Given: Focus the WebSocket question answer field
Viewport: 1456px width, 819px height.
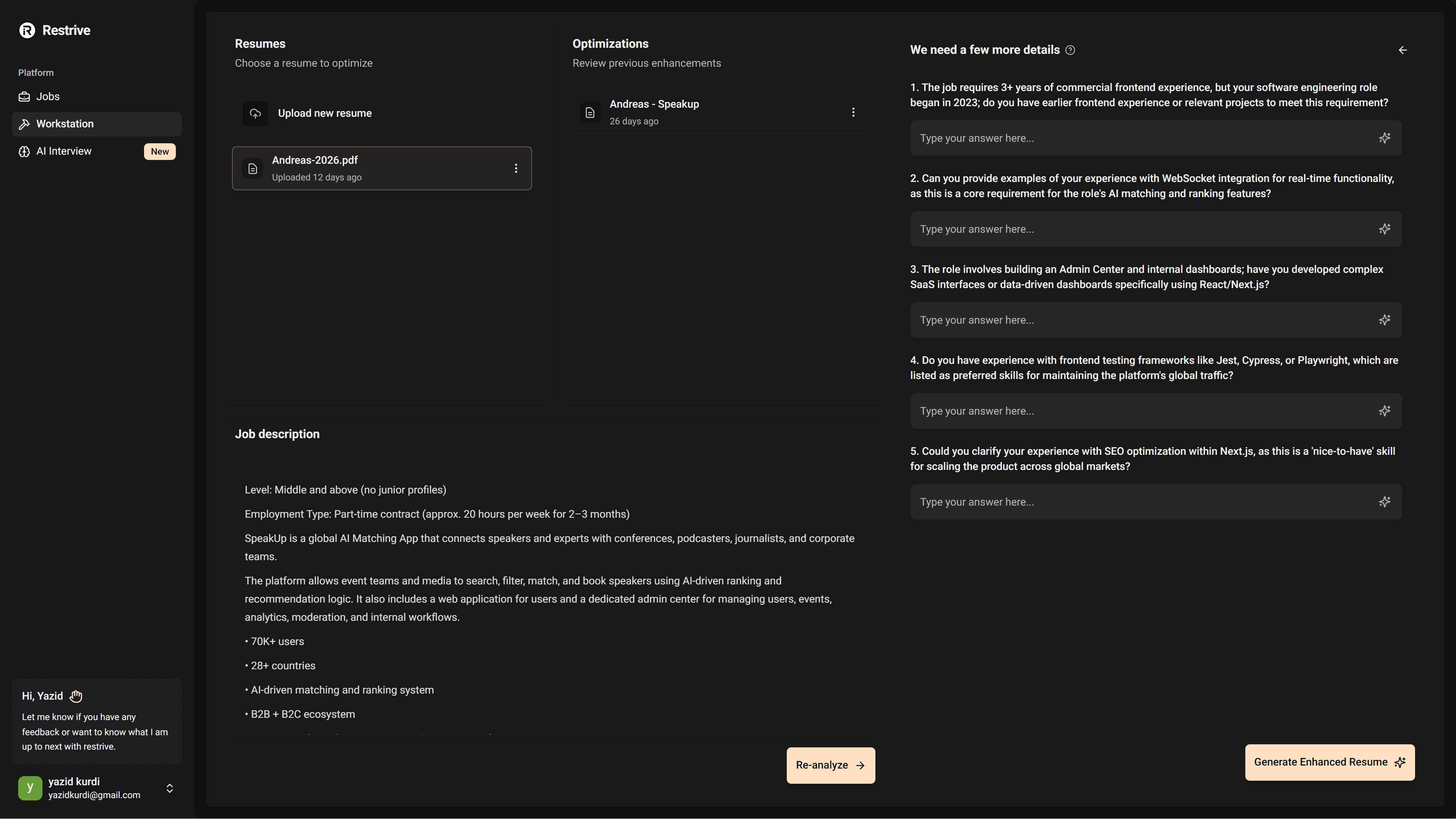Looking at the screenshot, I should point(1130,229).
